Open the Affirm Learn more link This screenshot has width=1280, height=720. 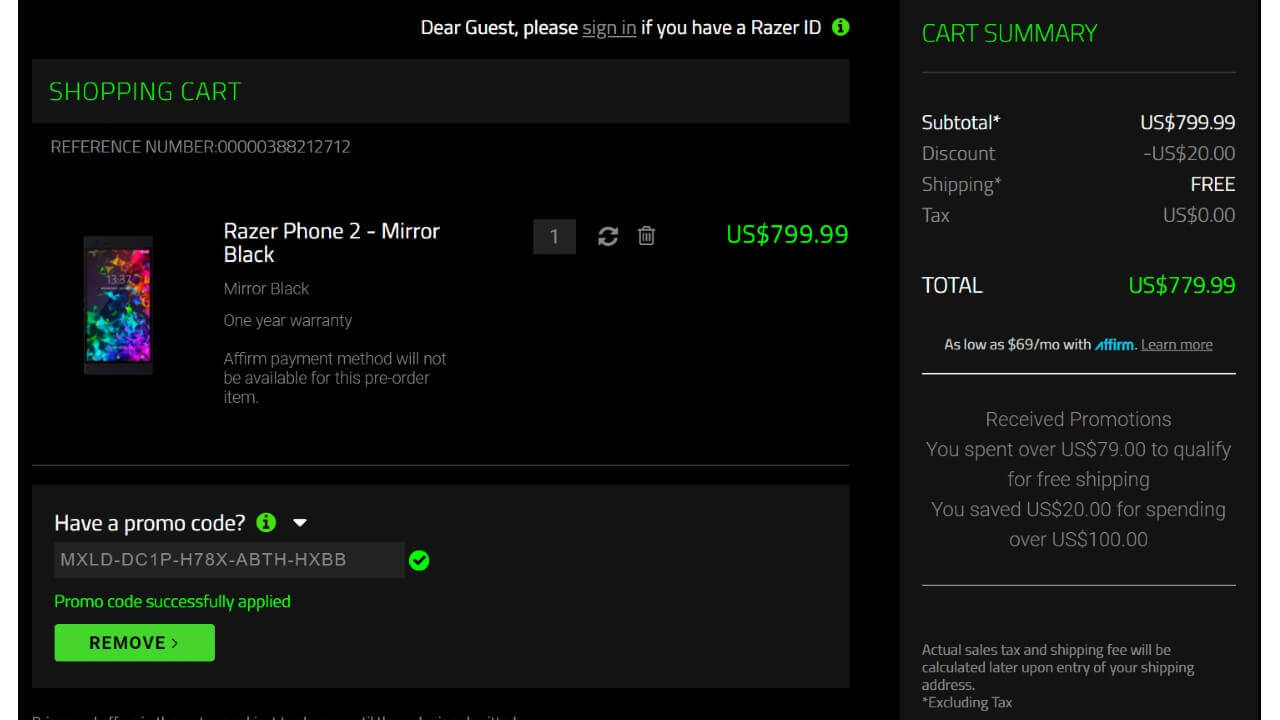pos(1176,345)
